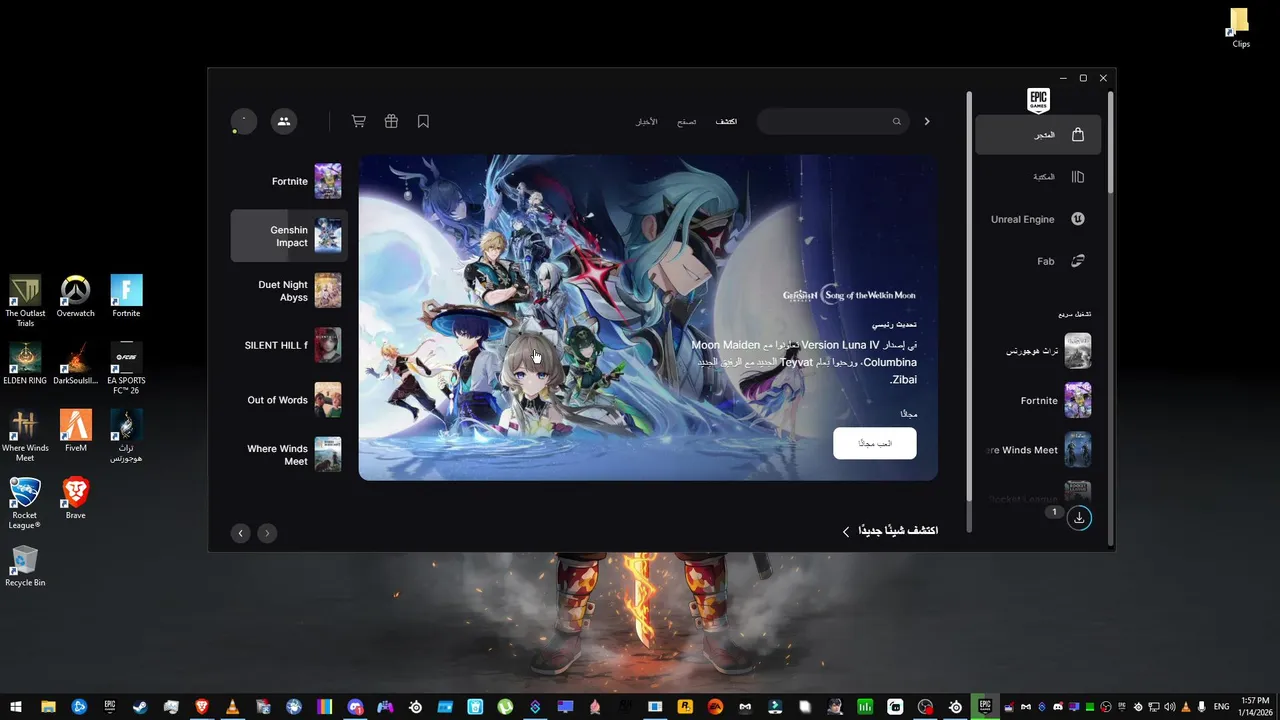Open the friends list icon

coord(284,121)
